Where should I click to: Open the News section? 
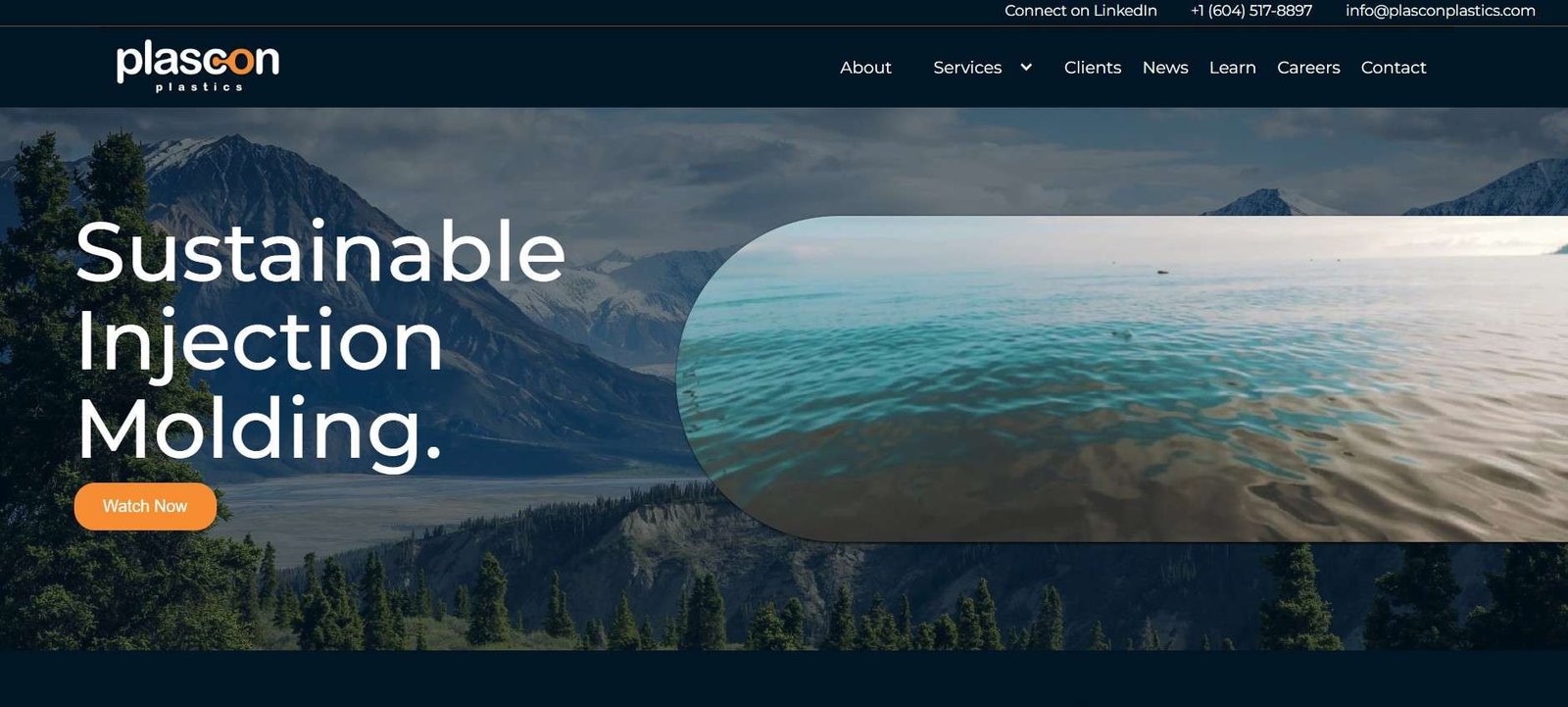[x=1165, y=68]
